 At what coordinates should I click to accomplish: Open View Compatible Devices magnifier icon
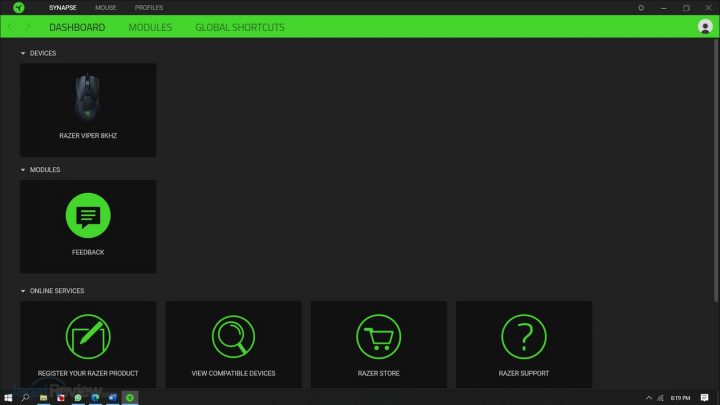(233, 337)
